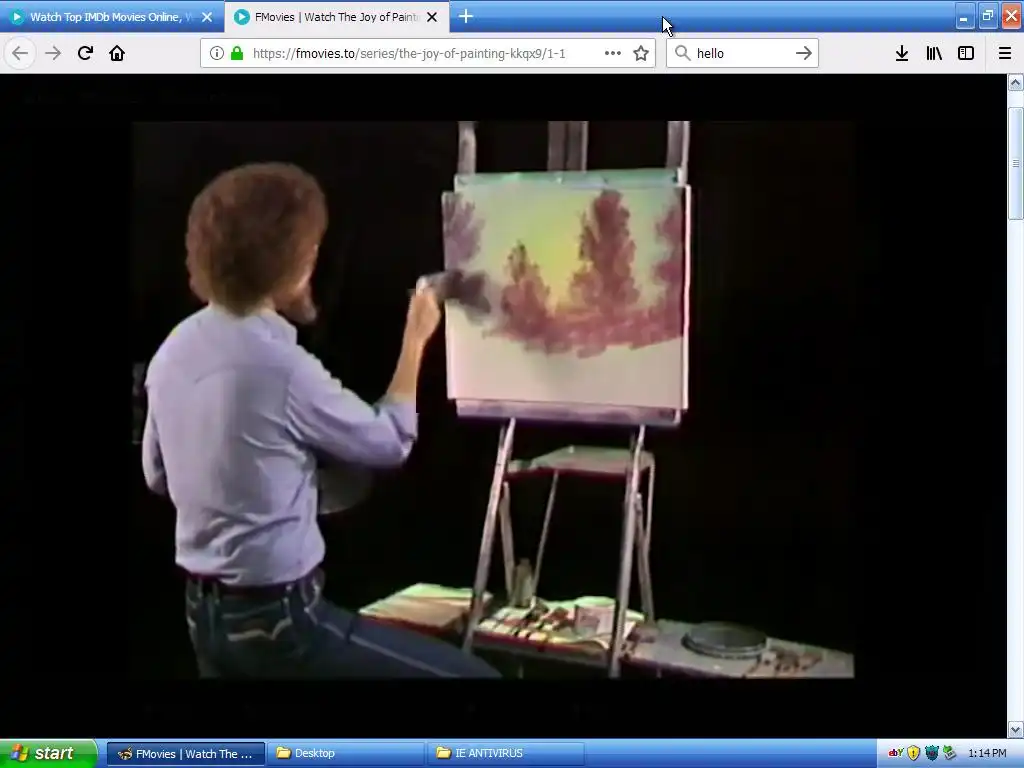Close the FMovies Joy of Painting tab
The image size is (1024, 768).
coord(432,17)
